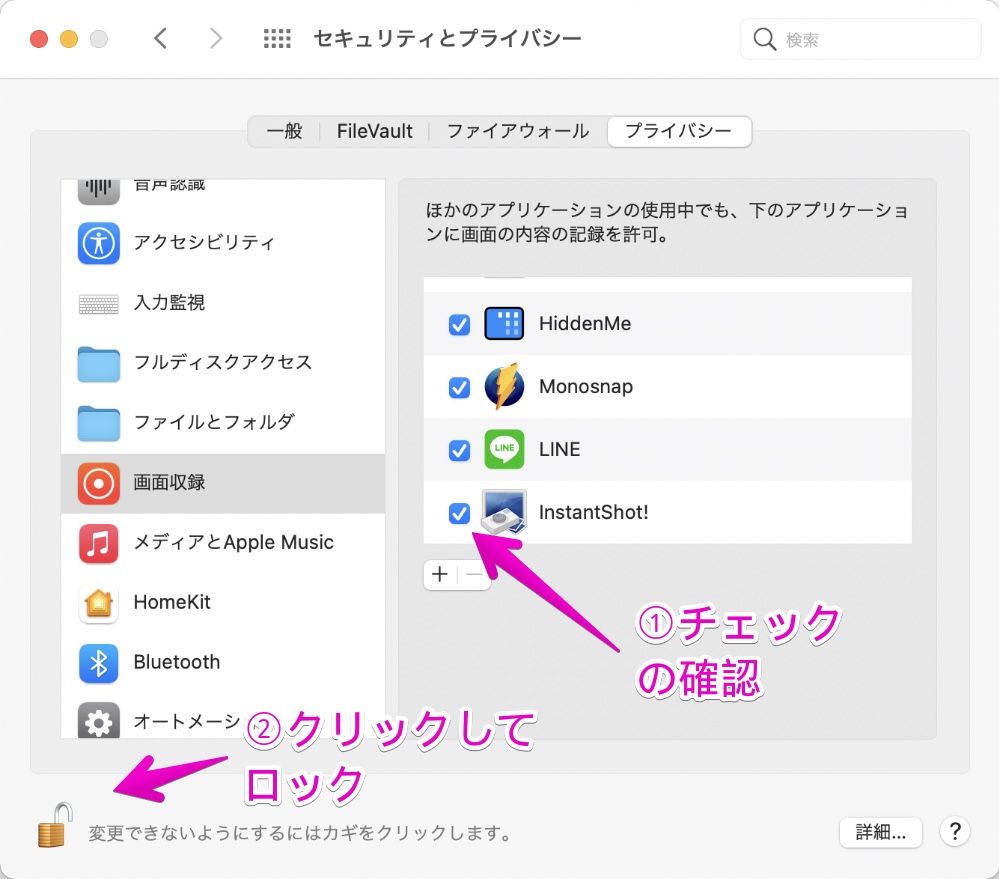Remove app with the minus button
Screen dimensions: 999x879
[x=474, y=575]
